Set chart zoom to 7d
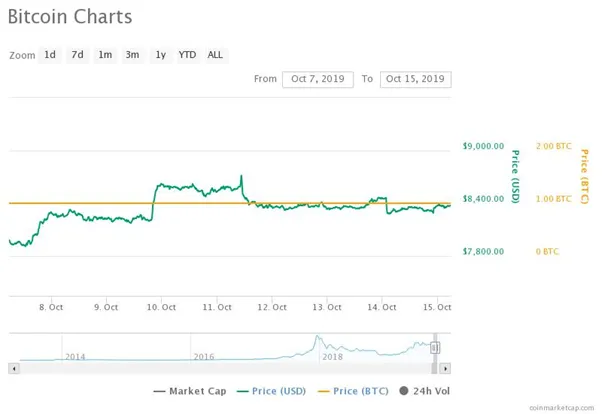Viewport: 602px width, 414px height. pyautogui.click(x=78, y=55)
